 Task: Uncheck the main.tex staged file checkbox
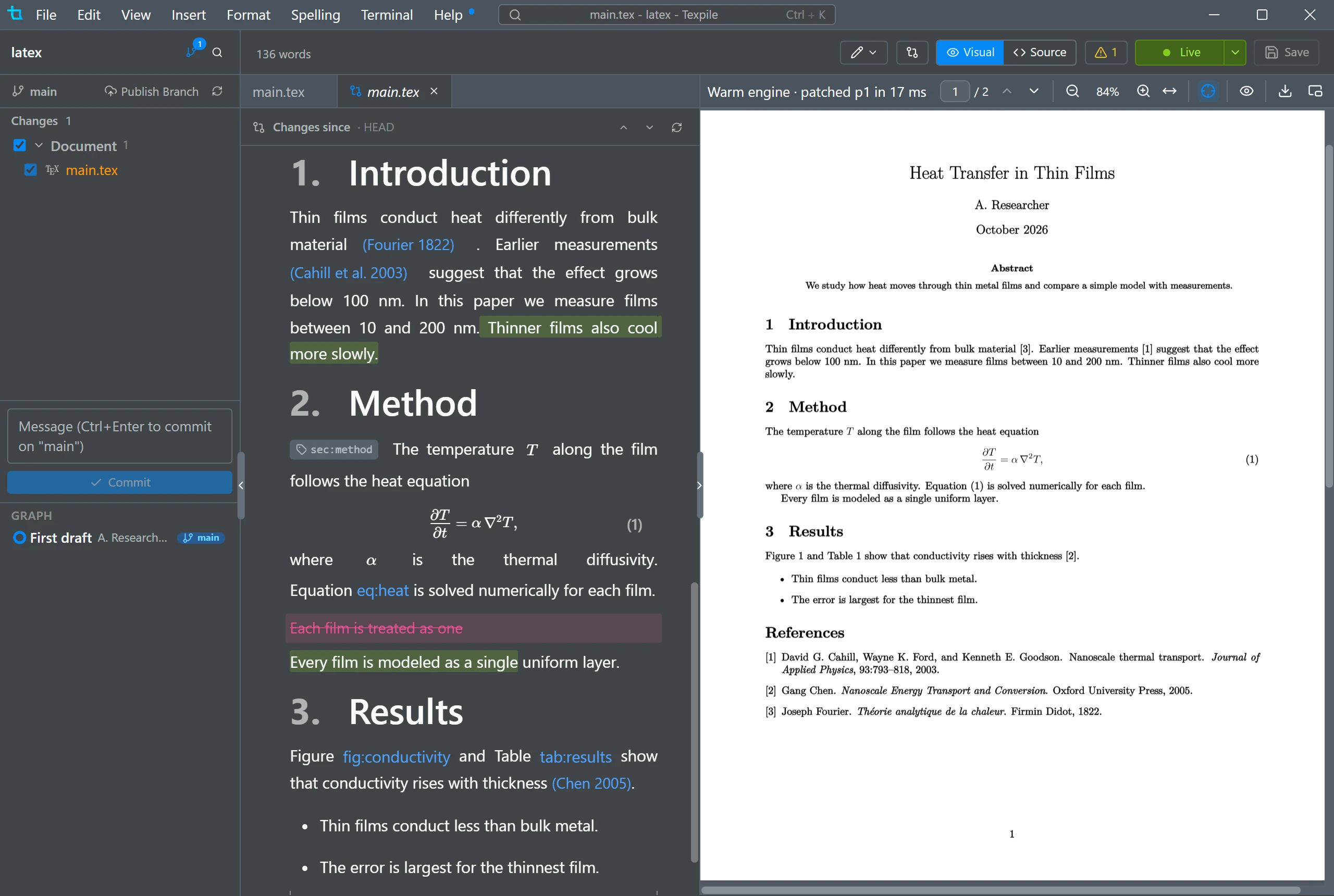coord(30,170)
